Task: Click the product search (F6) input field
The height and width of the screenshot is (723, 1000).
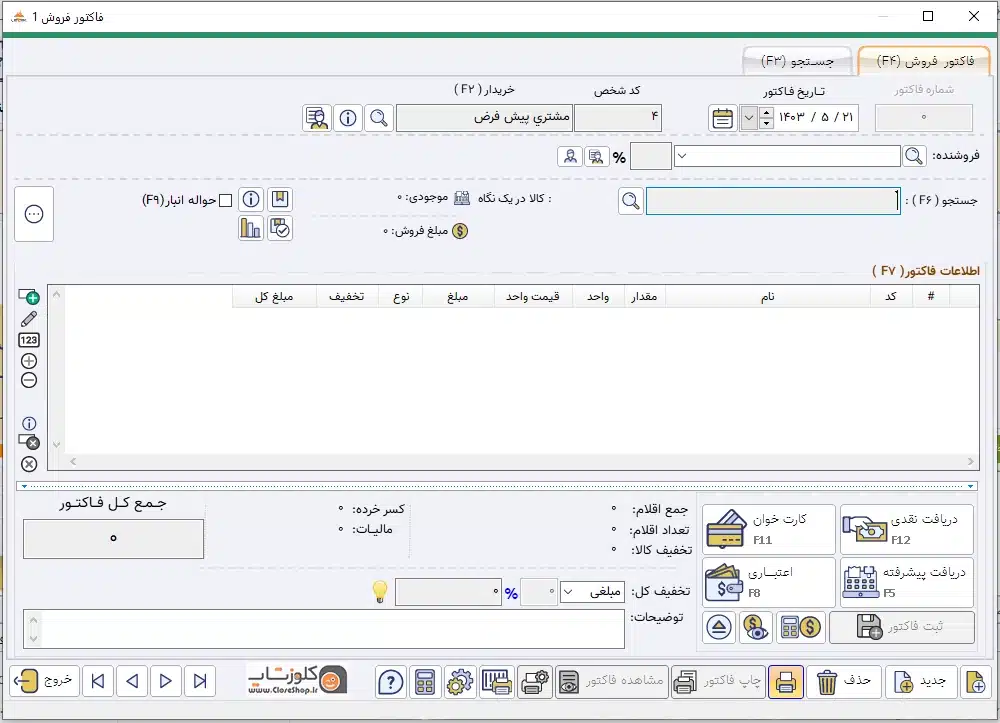Action: click(773, 201)
